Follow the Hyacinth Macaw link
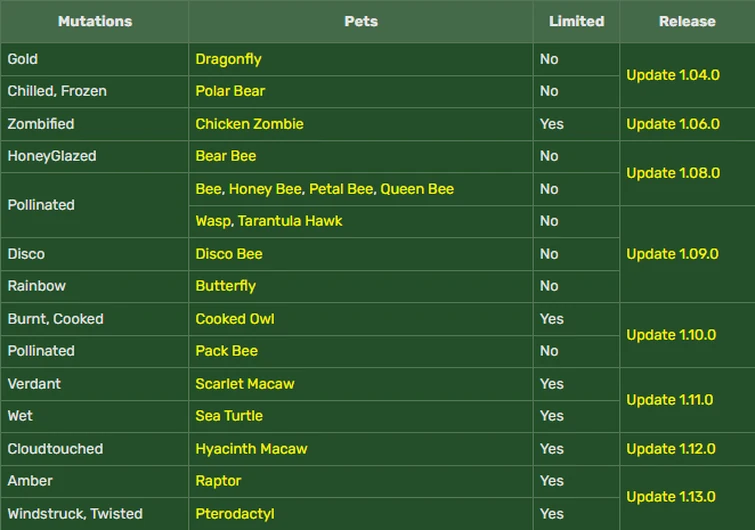 click(x=251, y=449)
